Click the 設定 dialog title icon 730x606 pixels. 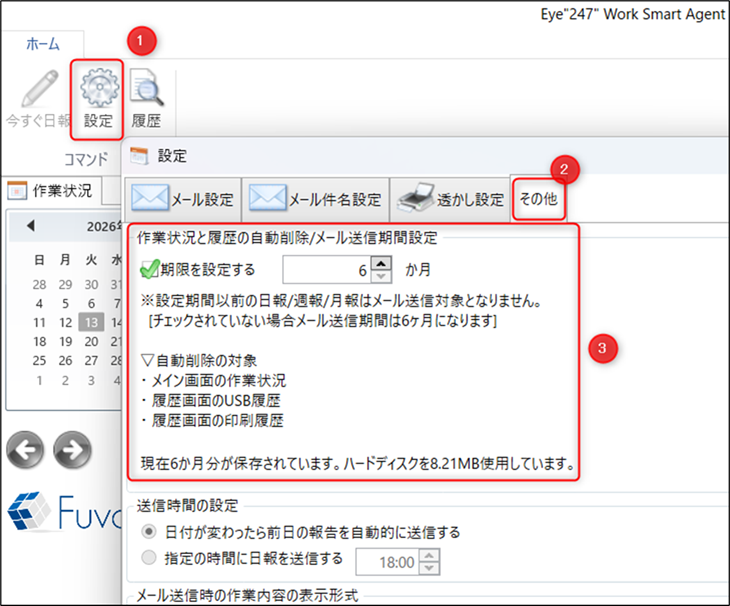140,156
